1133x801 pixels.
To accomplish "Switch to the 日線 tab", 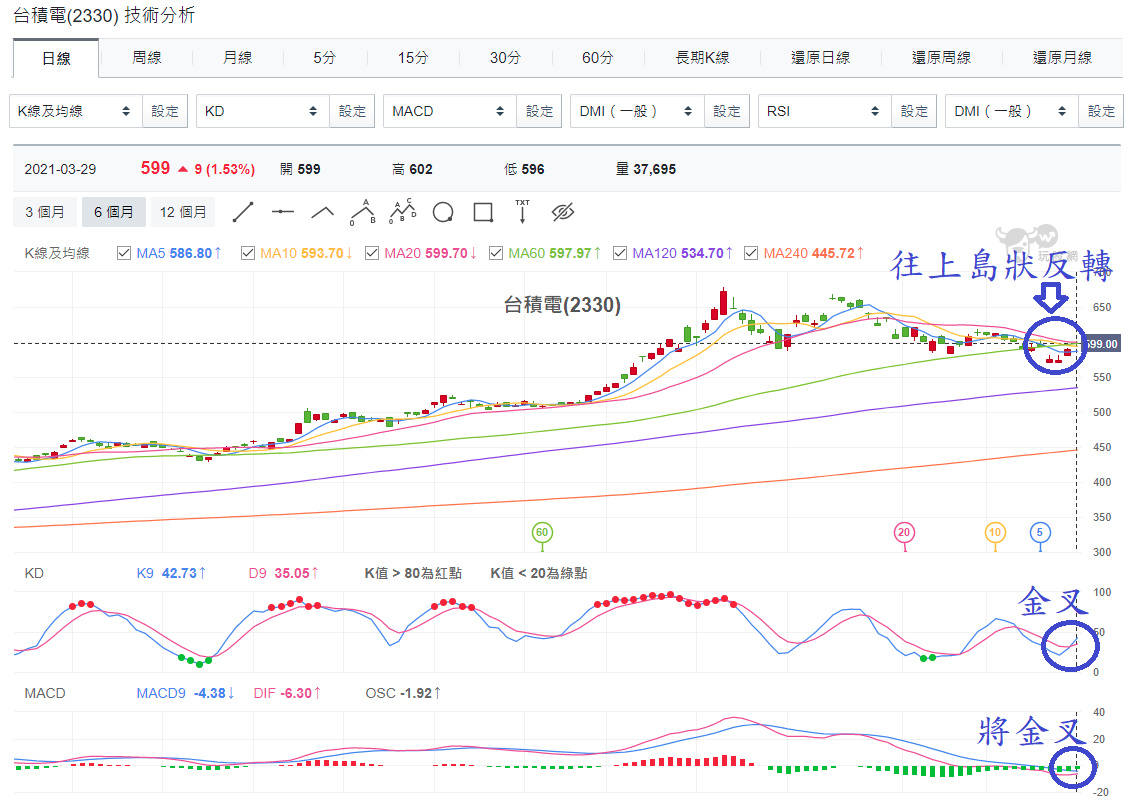I will [x=56, y=59].
